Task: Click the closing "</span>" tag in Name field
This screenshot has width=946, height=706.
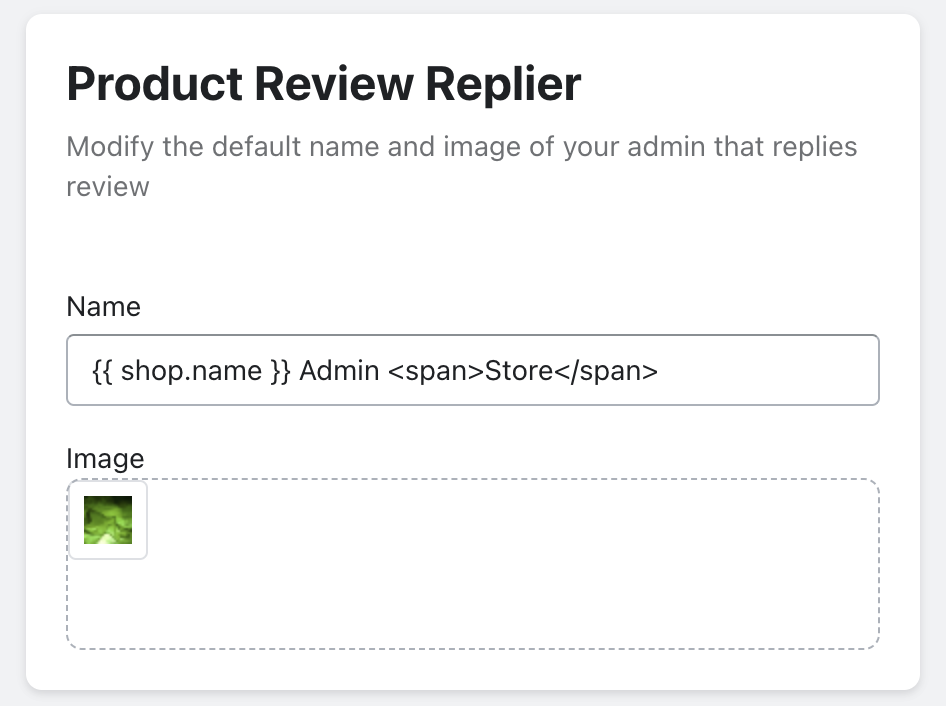Action: 606,371
